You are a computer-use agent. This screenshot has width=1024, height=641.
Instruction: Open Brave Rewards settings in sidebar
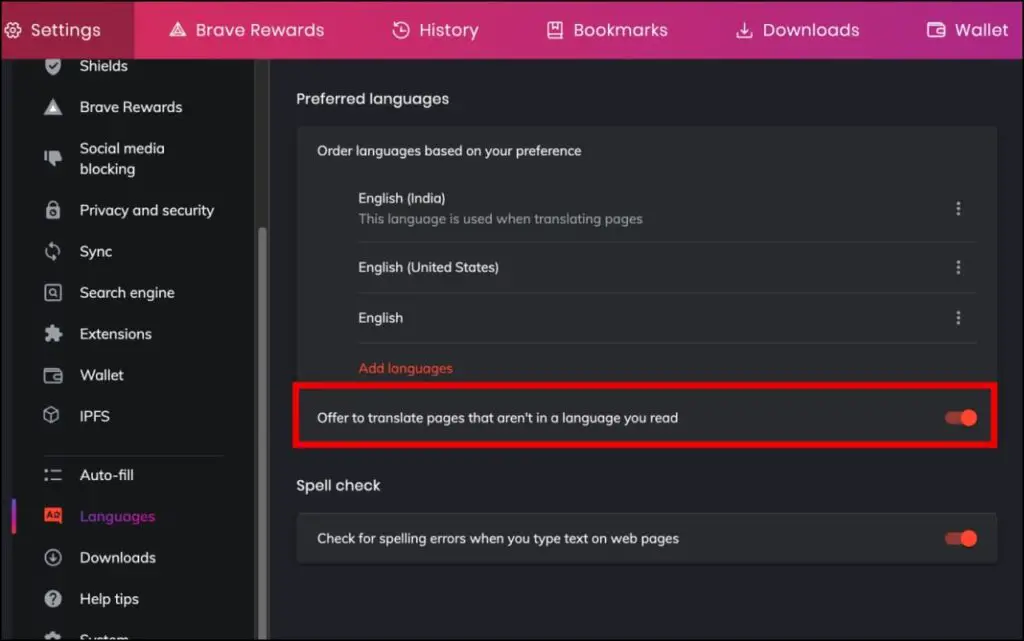pyautogui.click(x=131, y=107)
